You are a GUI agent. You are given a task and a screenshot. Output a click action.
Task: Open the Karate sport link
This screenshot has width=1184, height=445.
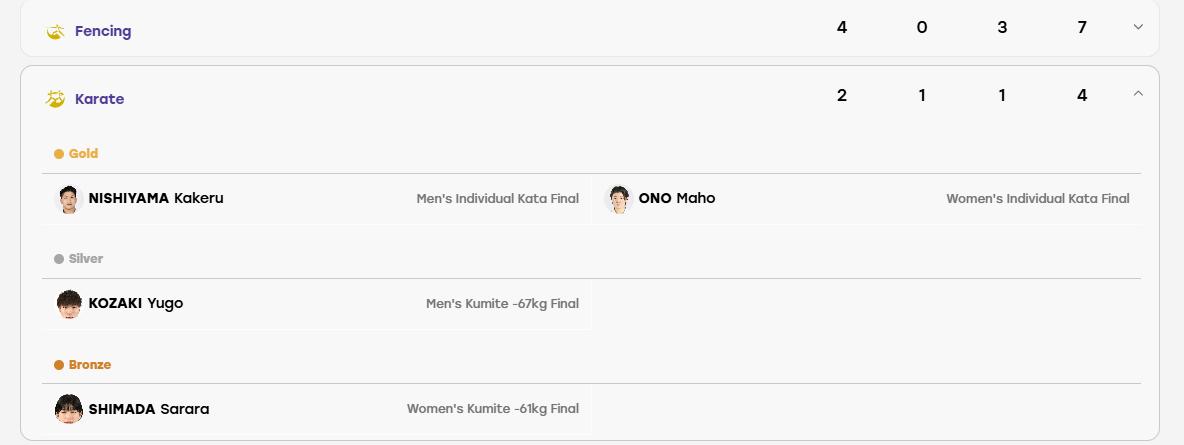pos(100,99)
